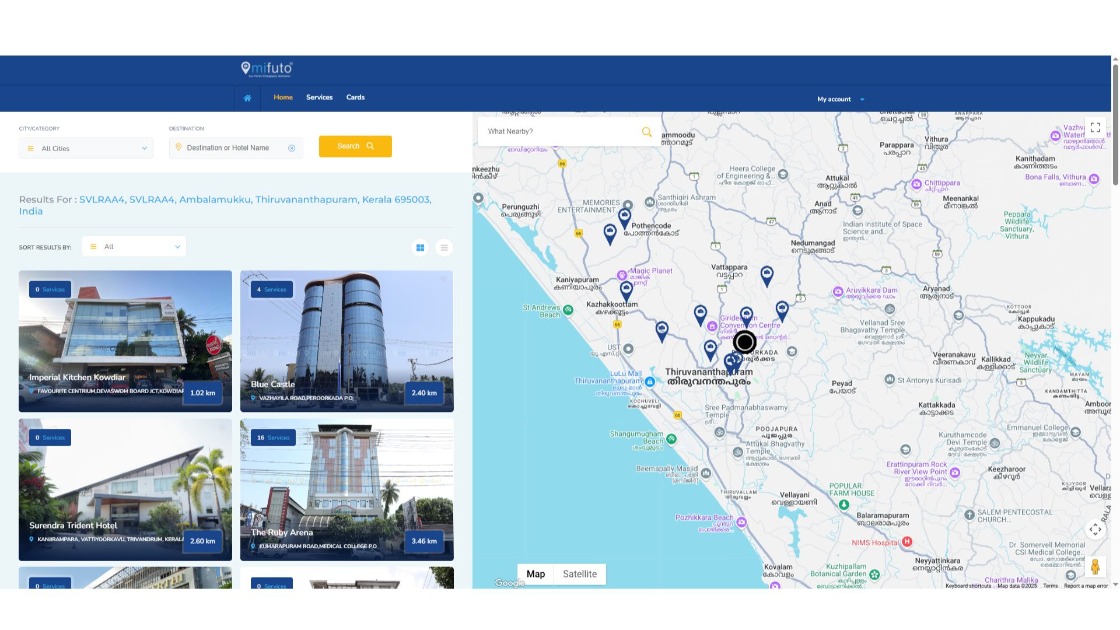Click the Kuzhipallam Botanical Garden marker

pos(874,574)
